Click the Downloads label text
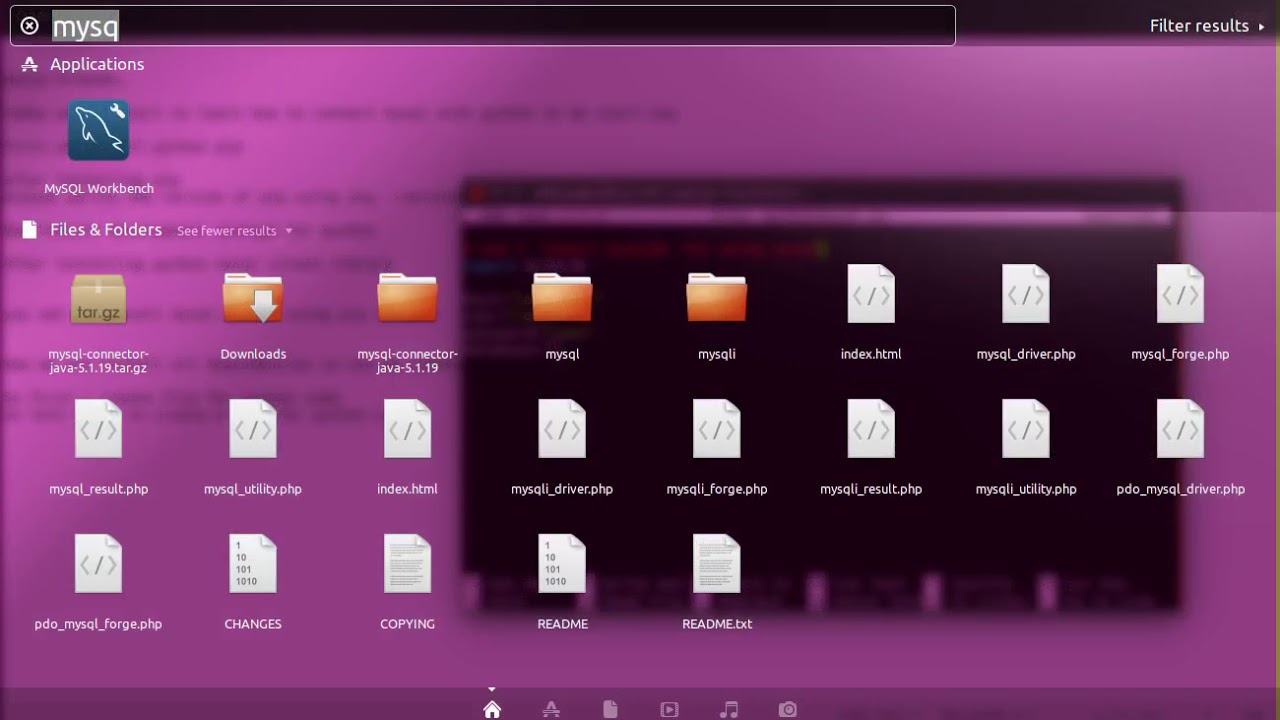This screenshot has width=1280, height=720. 253,354
